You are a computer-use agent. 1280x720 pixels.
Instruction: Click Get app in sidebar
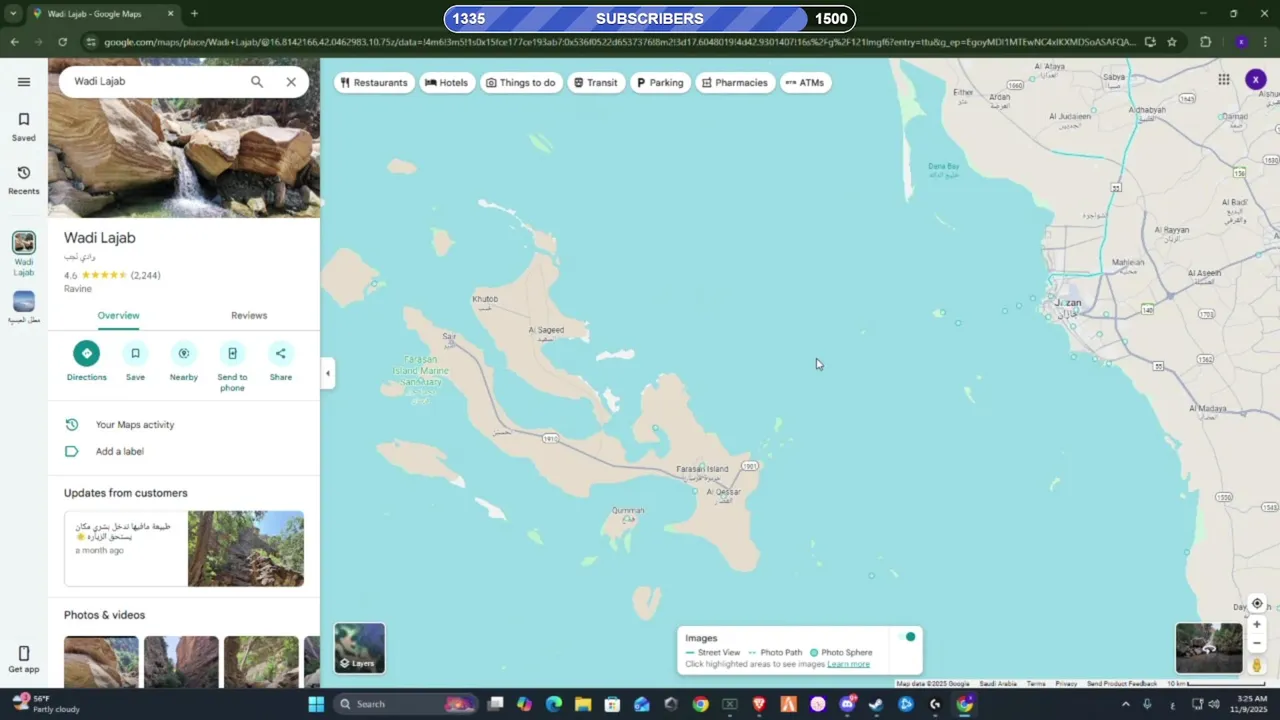pyautogui.click(x=24, y=660)
